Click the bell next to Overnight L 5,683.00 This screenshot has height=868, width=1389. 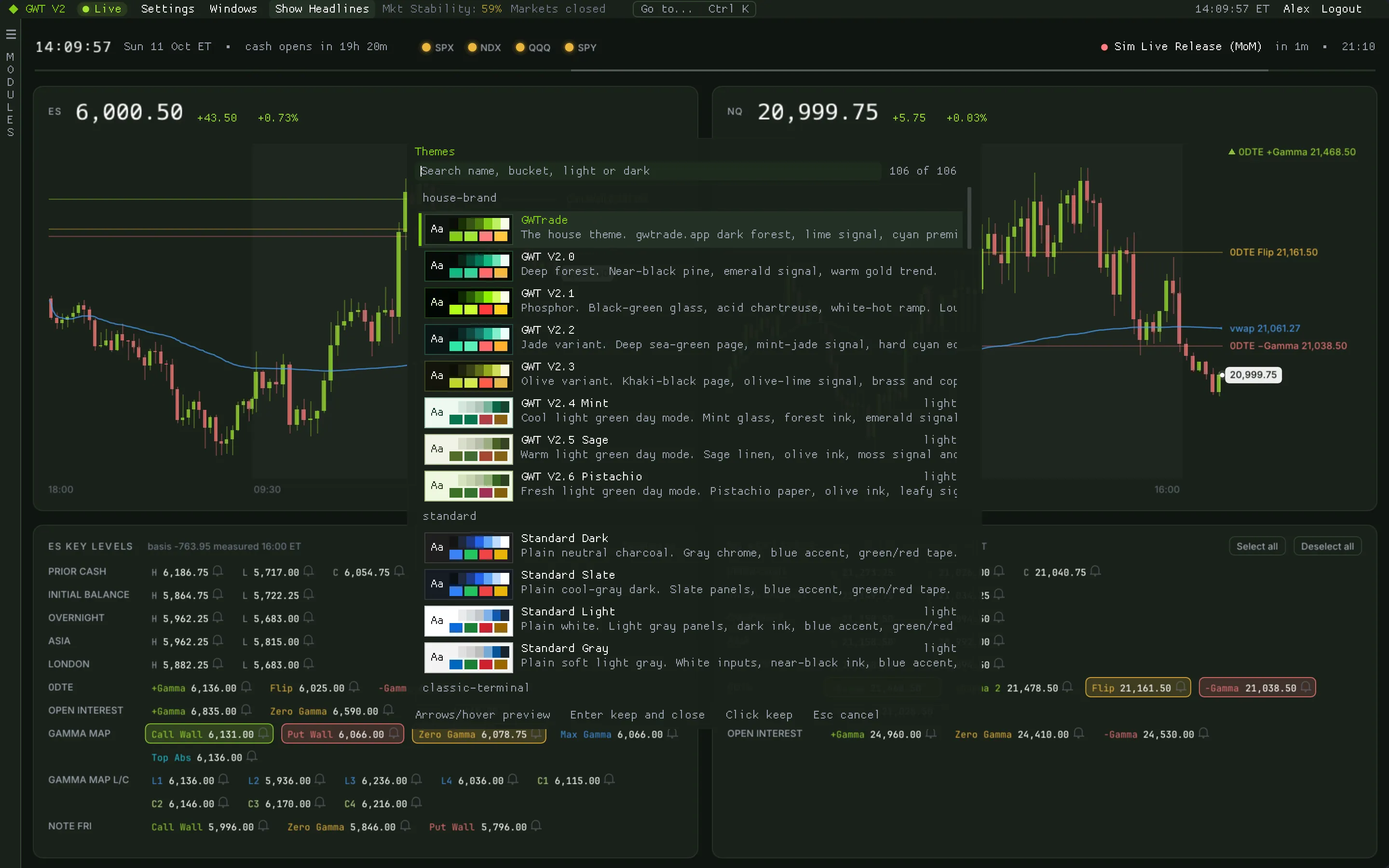(x=308, y=618)
